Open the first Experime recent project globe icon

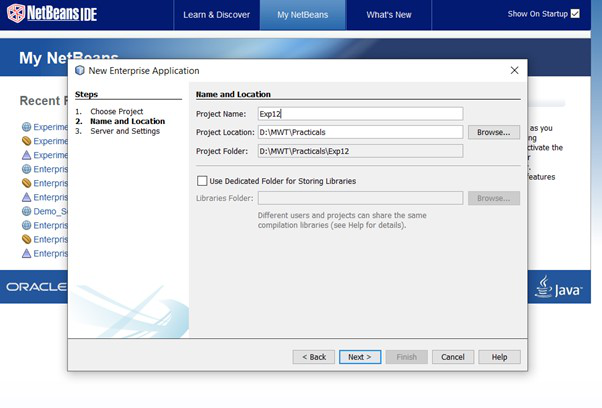click(x=26, y=127)
